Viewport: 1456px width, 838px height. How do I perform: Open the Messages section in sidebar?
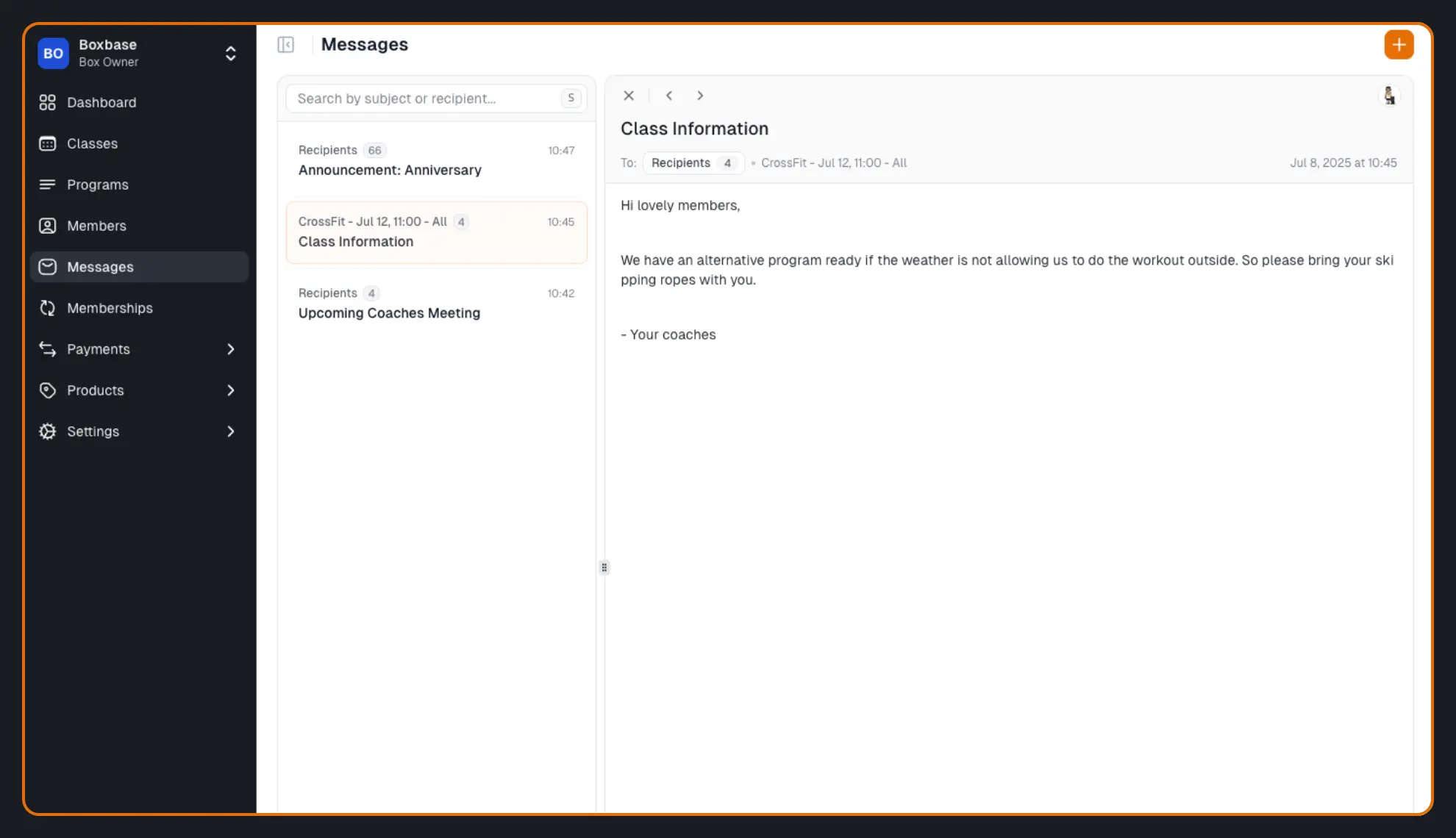click(x=99, y=267)
